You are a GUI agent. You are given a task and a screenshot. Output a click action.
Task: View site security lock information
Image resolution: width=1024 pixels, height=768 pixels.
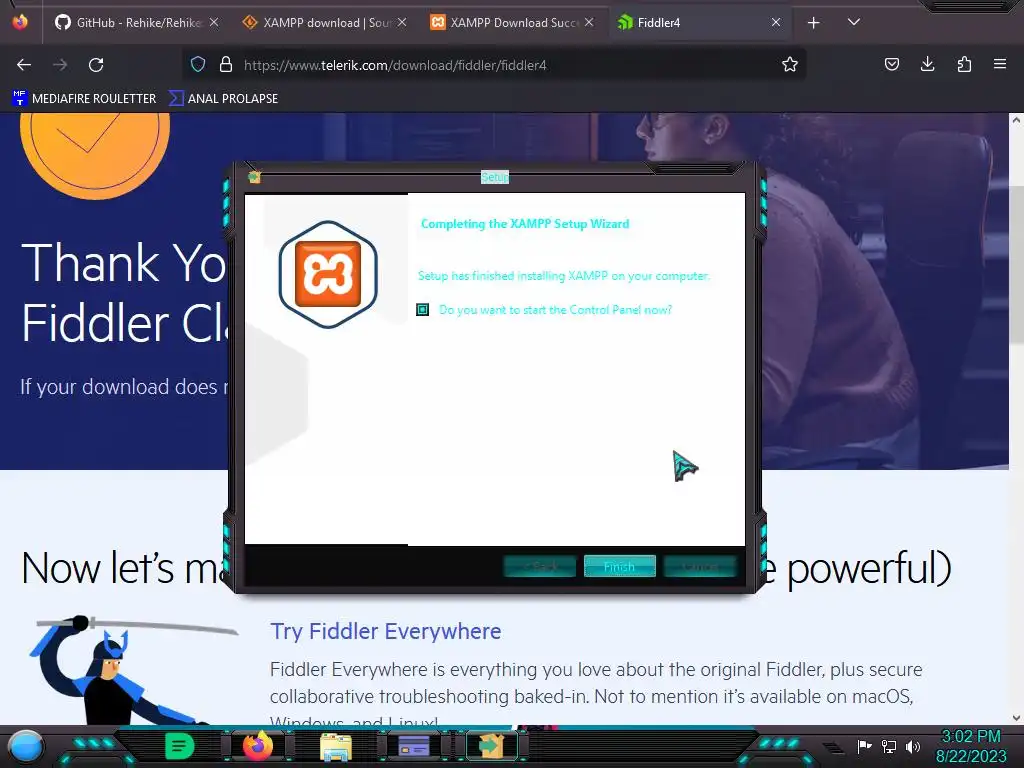(x=226, y=64)
